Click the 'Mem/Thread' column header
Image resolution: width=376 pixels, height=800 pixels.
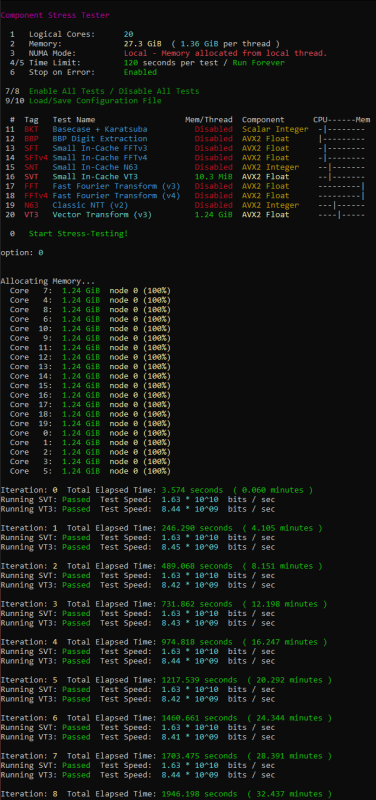coord(209,119)
